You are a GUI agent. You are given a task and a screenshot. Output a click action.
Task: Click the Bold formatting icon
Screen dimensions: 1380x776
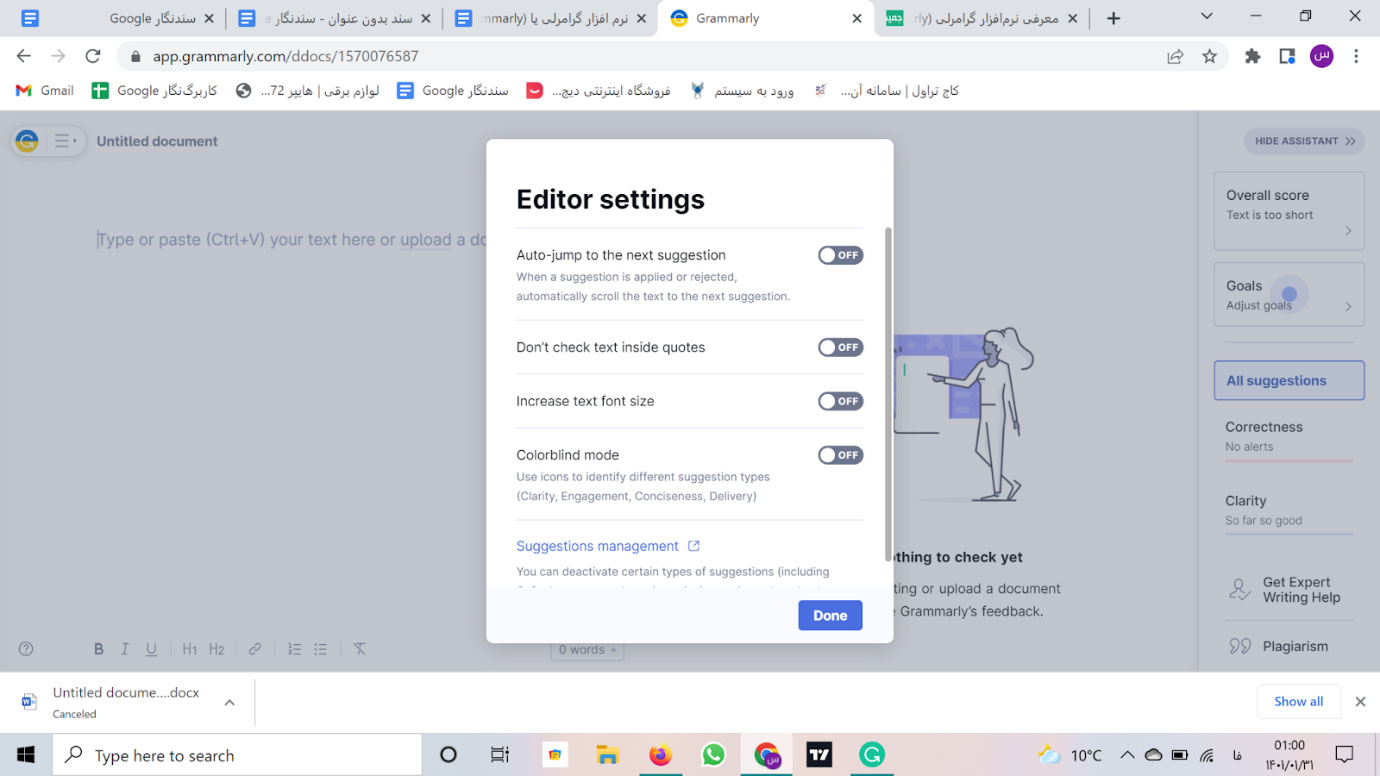tap(98, 649)
